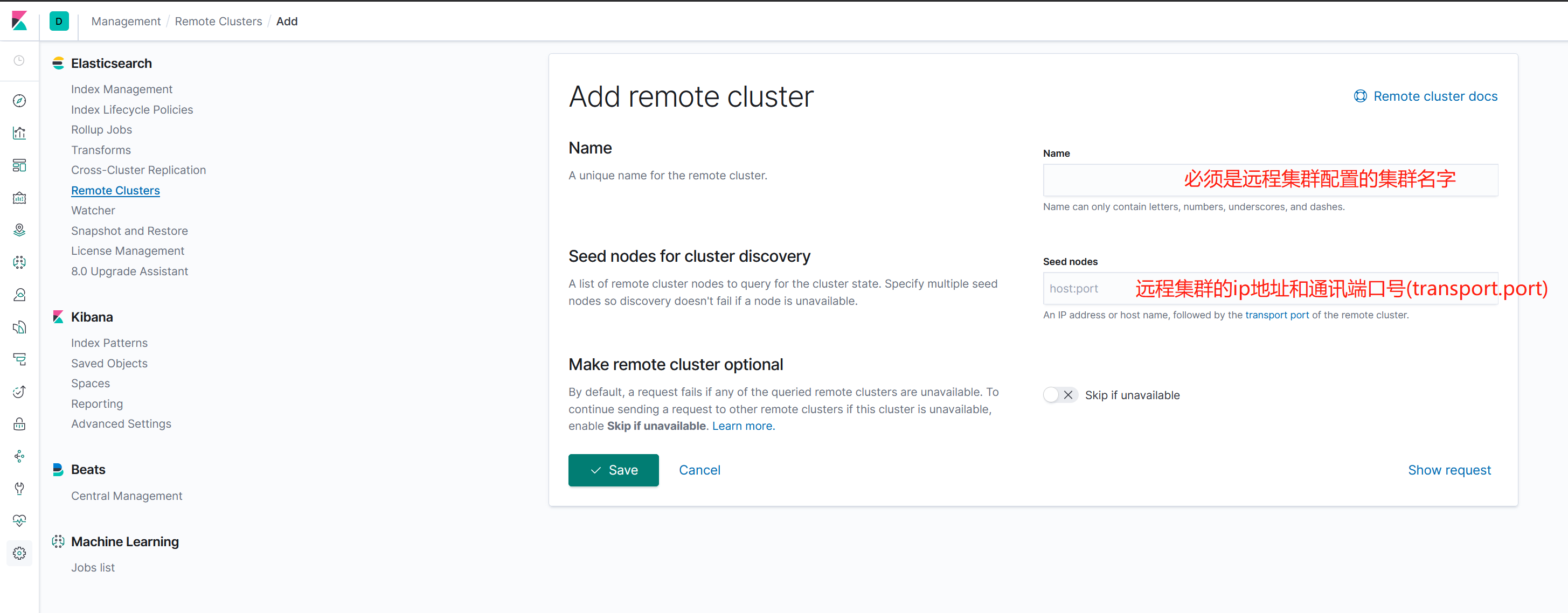Select Snapshot and Restore menu item

click(x=129, y=231)
